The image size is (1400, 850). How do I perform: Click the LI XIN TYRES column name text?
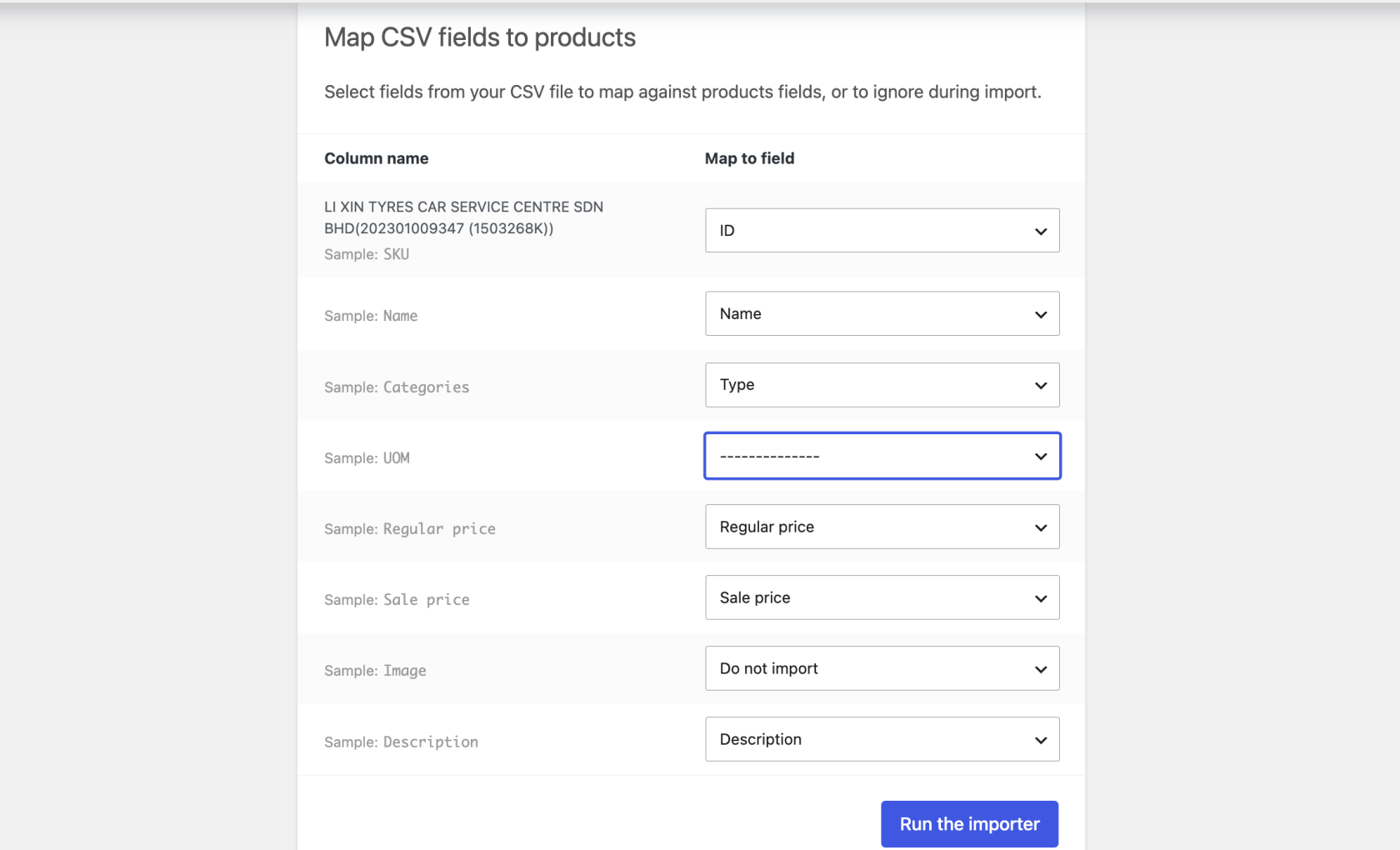click(x=463, y=217)
